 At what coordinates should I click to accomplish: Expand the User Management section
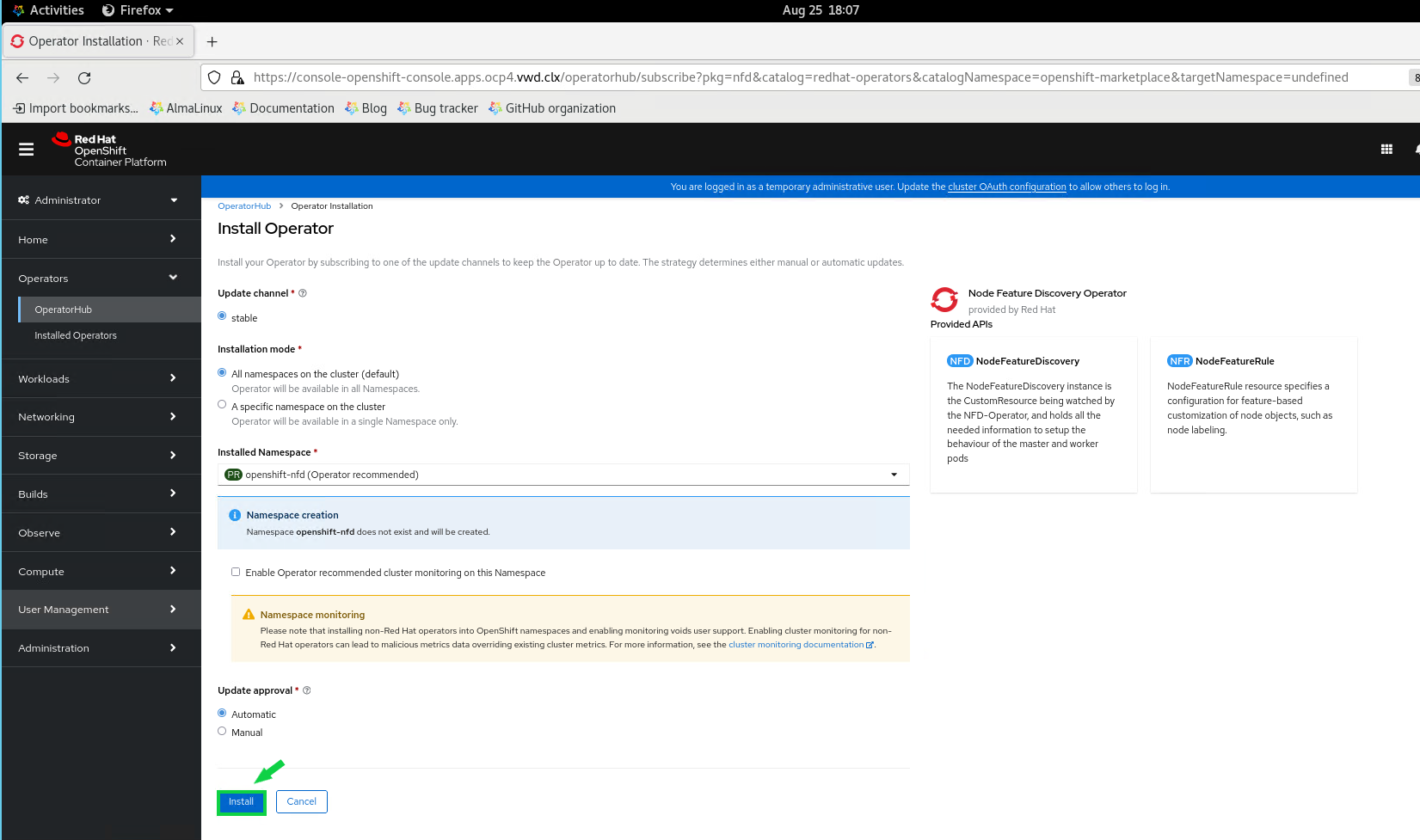[x=101, y=610]
